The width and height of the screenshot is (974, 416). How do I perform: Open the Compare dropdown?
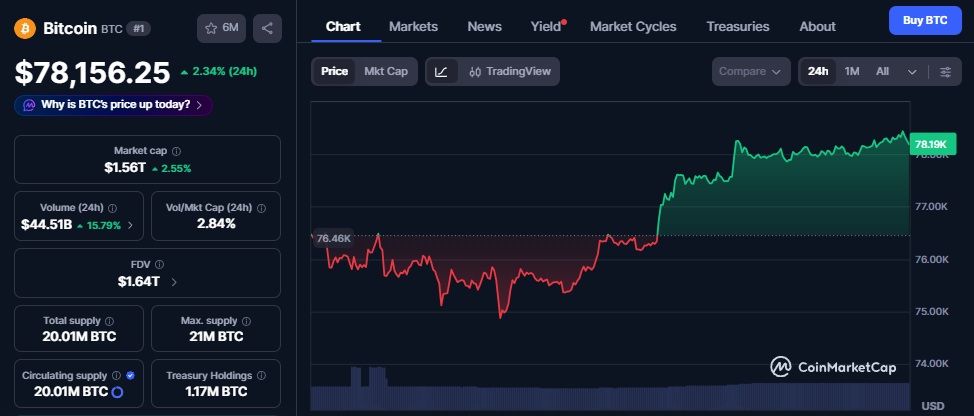pyautogui.click(x=751, y=71)
